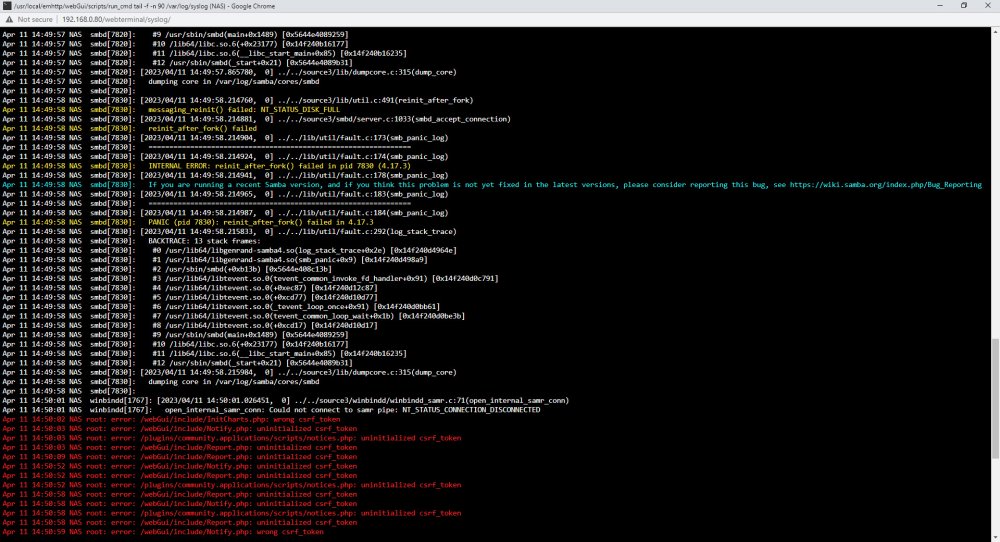Click the Not secure warning icon
This screenshot has height=542, width=1000.
click(x=8, y=20)
